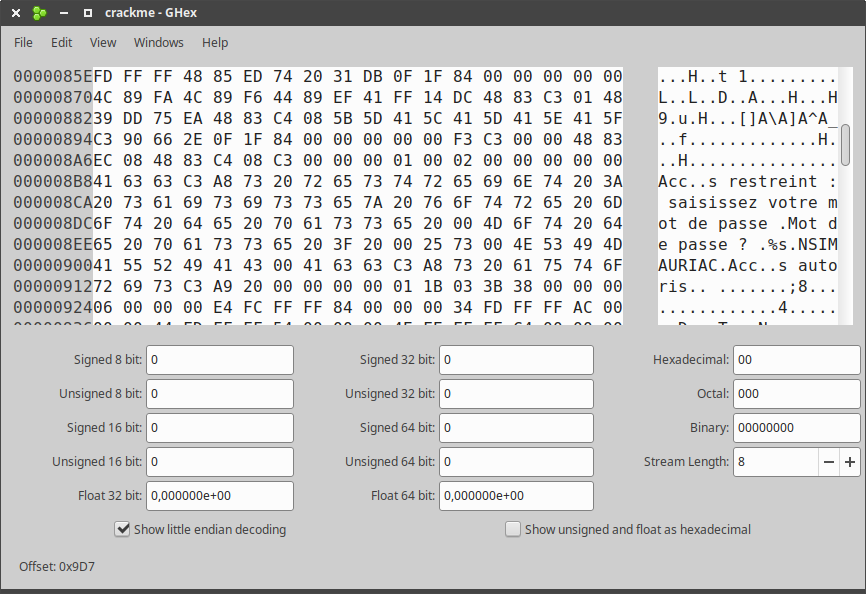
Task: Open the File menu
Action: [x=23, y=43]
